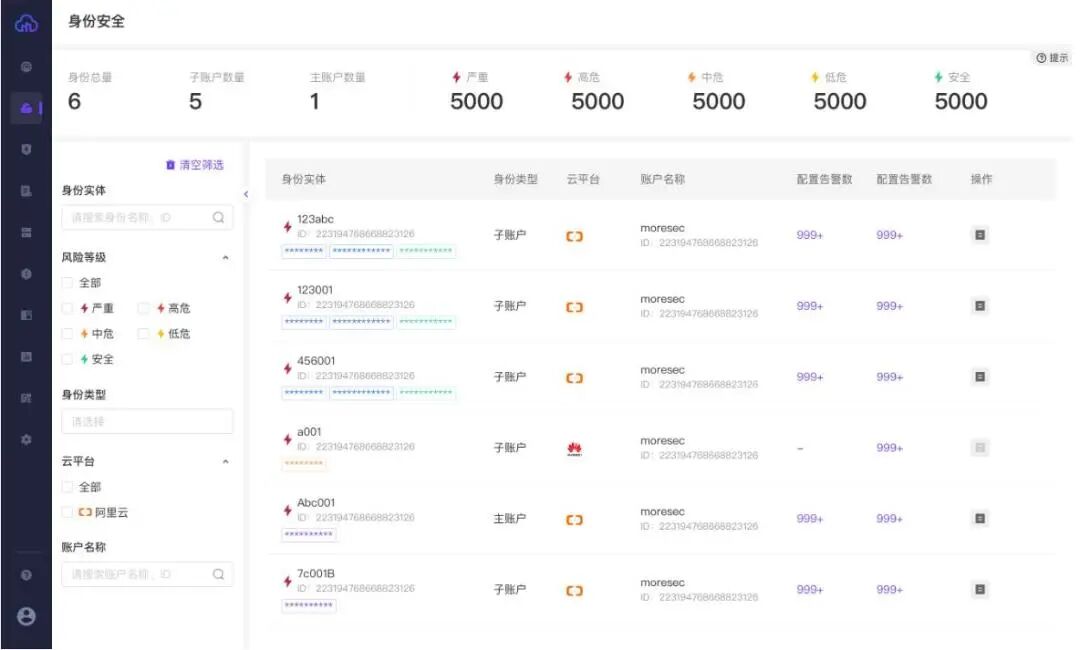Image resolution: width=1080 pixels, height=650 pixels.
Task: Tick the 阿里云 platform checkbox
Action: tap(68, 512)
